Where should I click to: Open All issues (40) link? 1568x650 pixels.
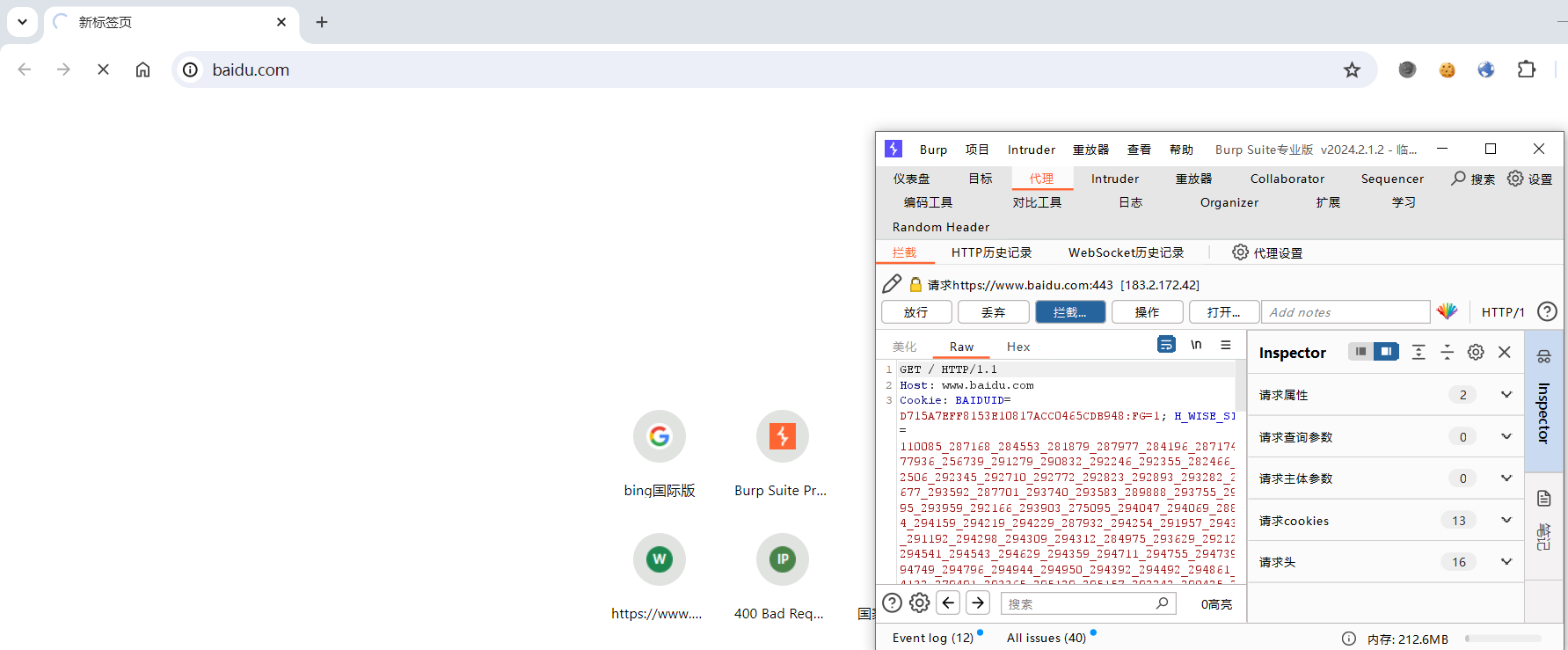1047,638
